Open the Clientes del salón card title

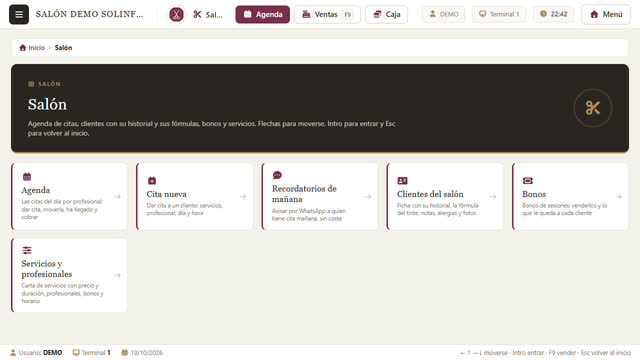pos(430,194)
